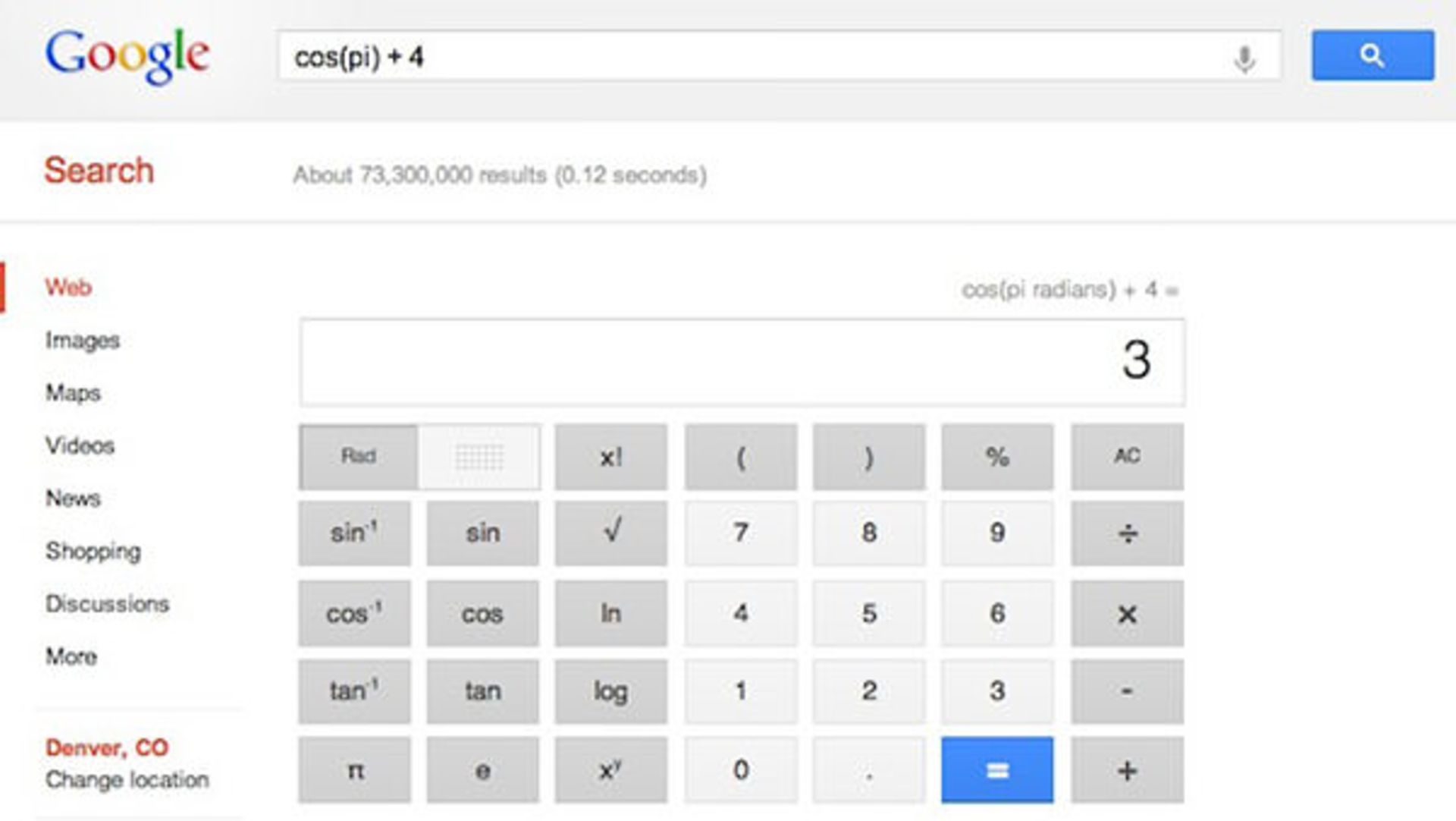1456x821 pixels.
Task: Select the Shopping results tab
Action: (93, 551)
